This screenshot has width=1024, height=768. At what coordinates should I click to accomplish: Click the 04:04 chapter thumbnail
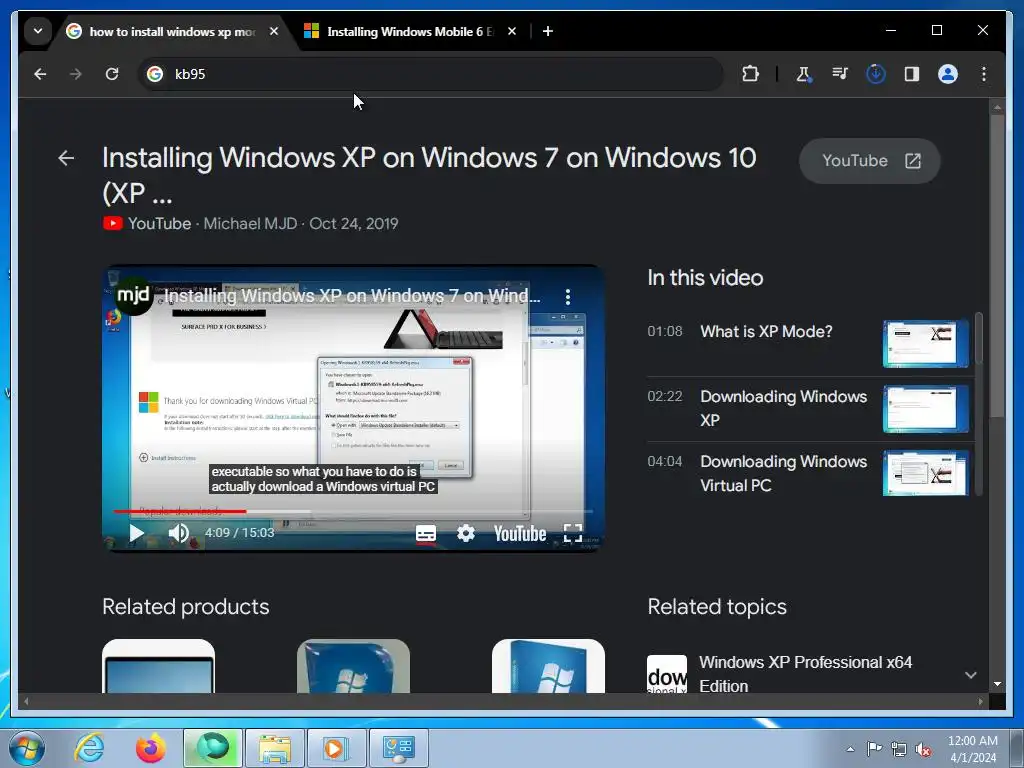[x=925, y=473]
